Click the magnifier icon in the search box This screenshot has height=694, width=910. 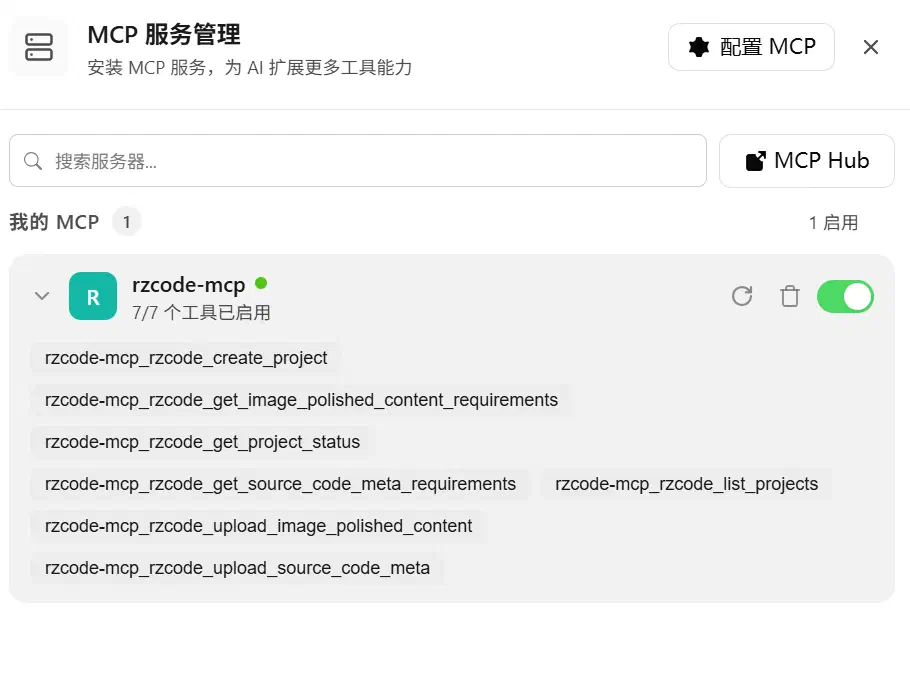coord(33,161)
